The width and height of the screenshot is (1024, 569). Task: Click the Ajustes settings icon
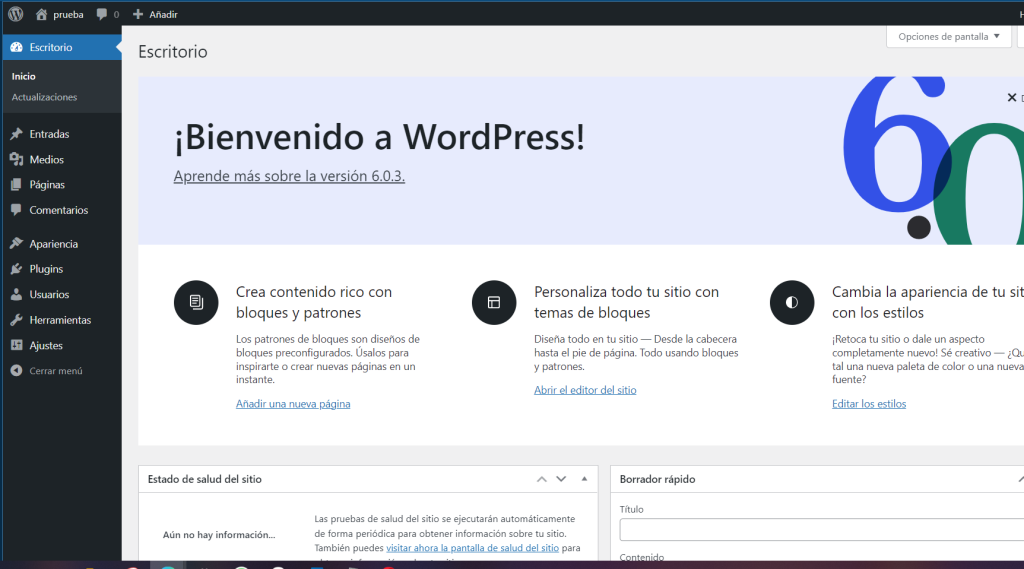pyautogui.click(x=16, y=346)
